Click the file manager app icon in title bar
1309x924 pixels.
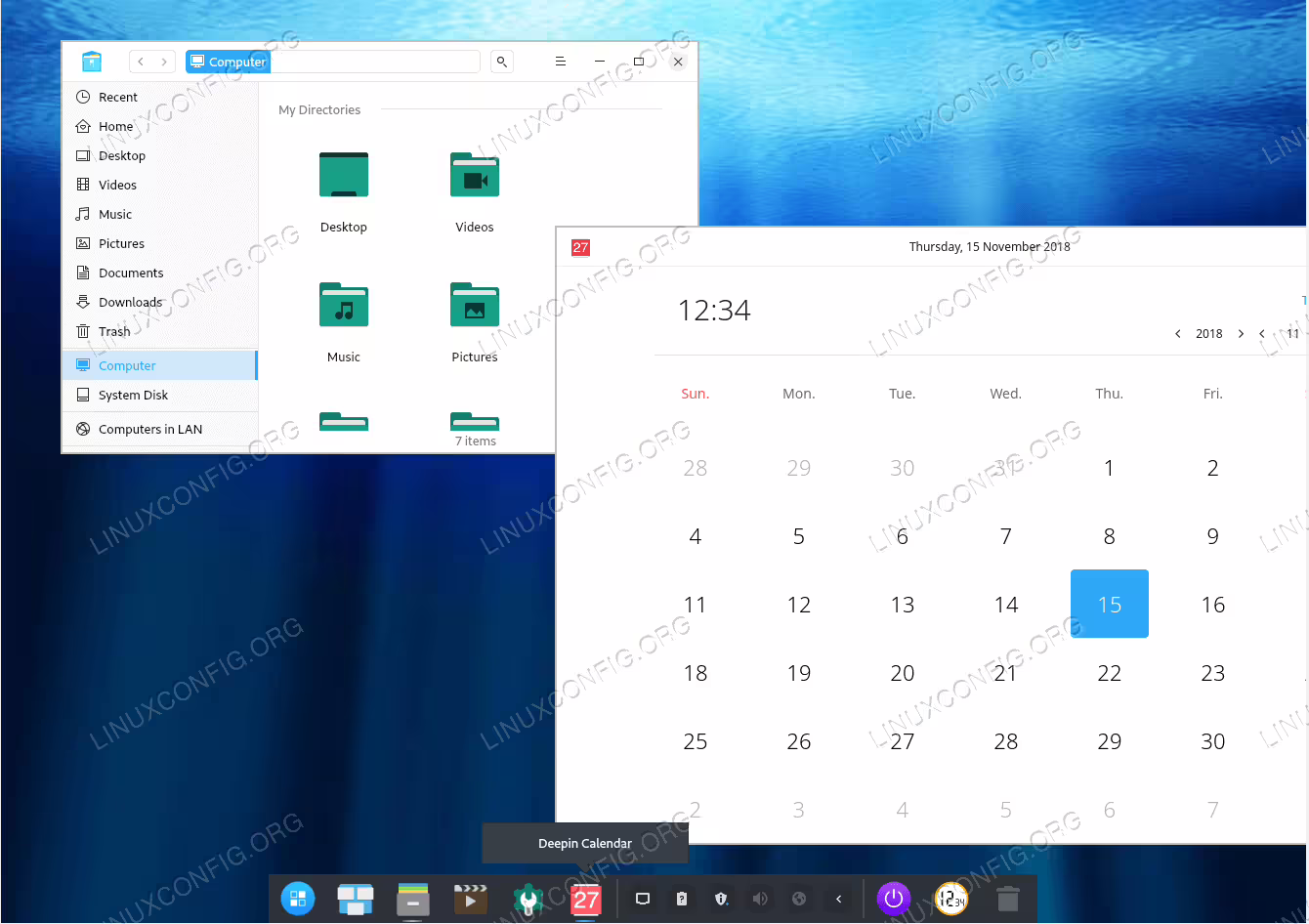[92, 62]
